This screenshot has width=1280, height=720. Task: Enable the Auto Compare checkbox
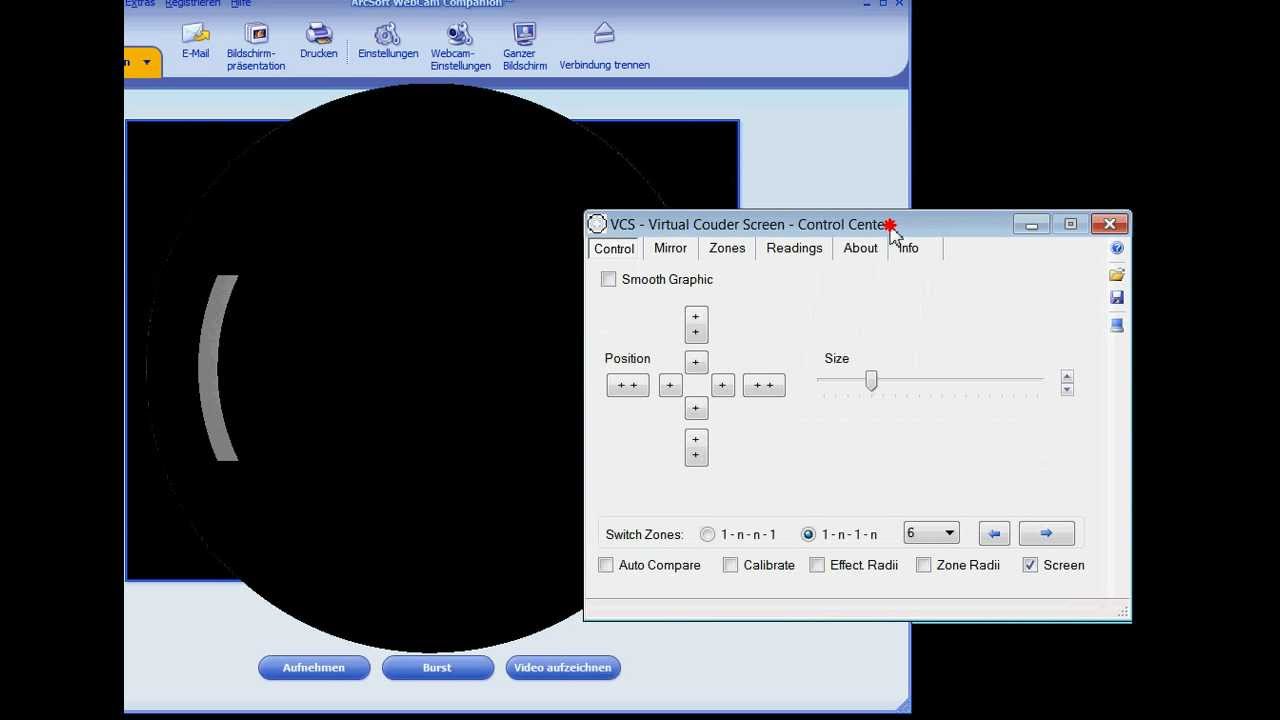[x=606, y=565]
